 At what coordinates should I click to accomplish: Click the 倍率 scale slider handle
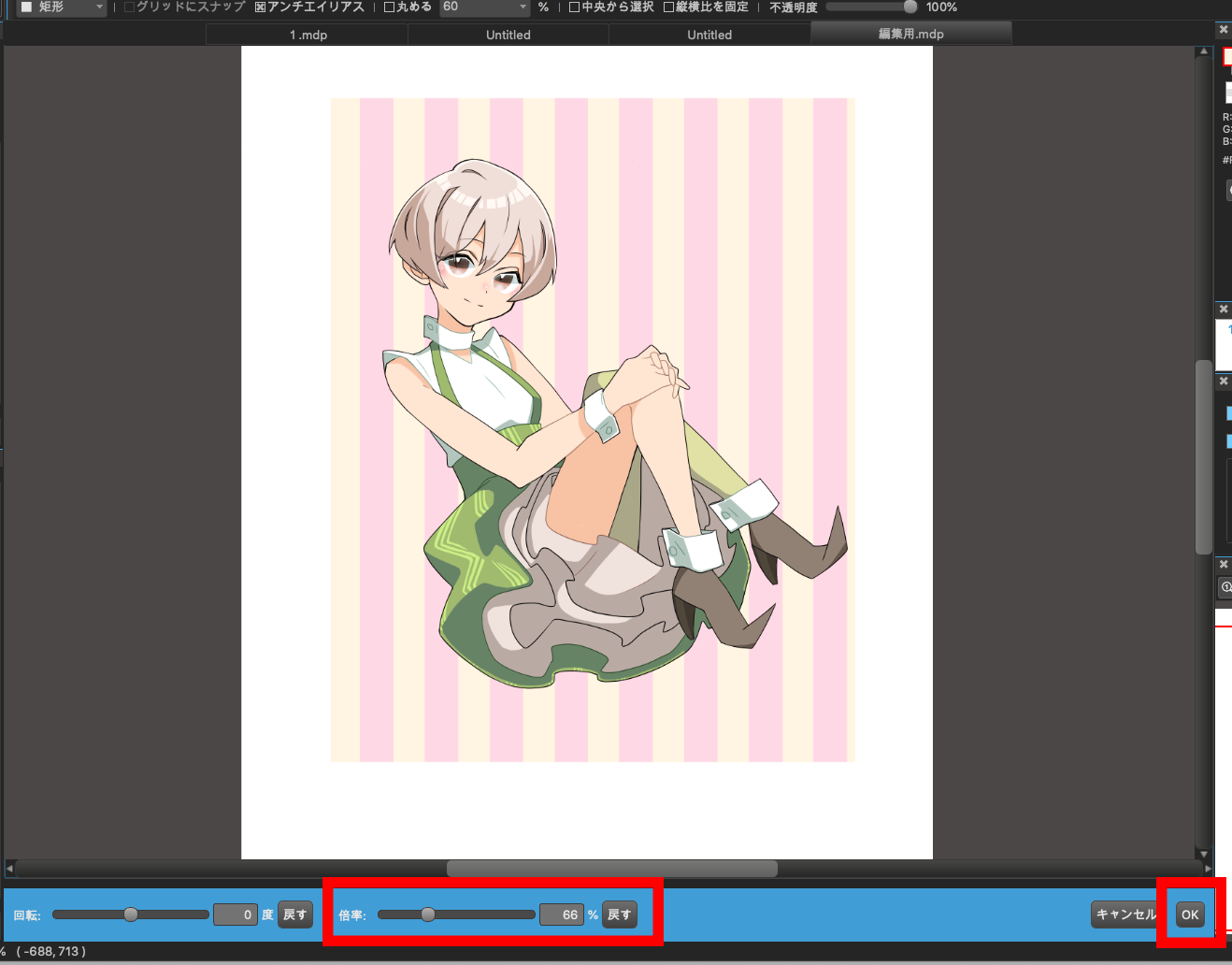[x=428, y=915]
